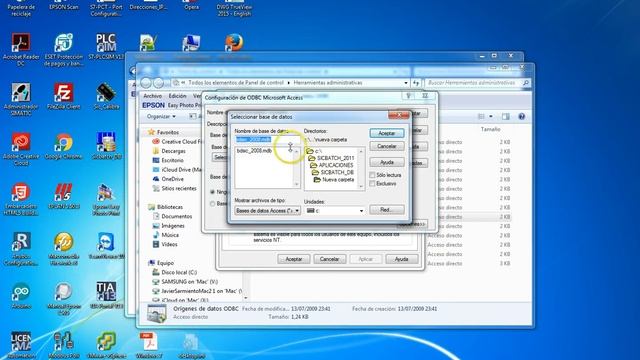
Task: Open Papelera de reciclaje icon
Action: (x=21, y=9)
